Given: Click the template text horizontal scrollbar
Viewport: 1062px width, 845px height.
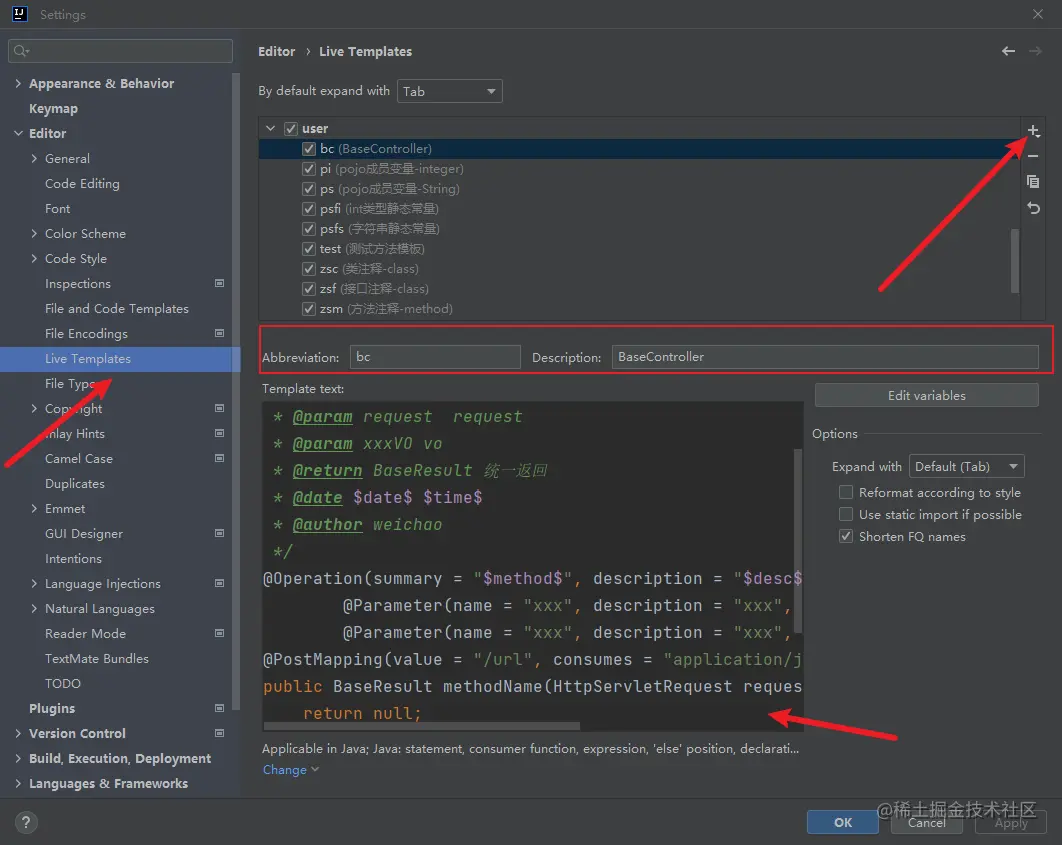Looking at the screenshot, I should (x=421, y=726).
